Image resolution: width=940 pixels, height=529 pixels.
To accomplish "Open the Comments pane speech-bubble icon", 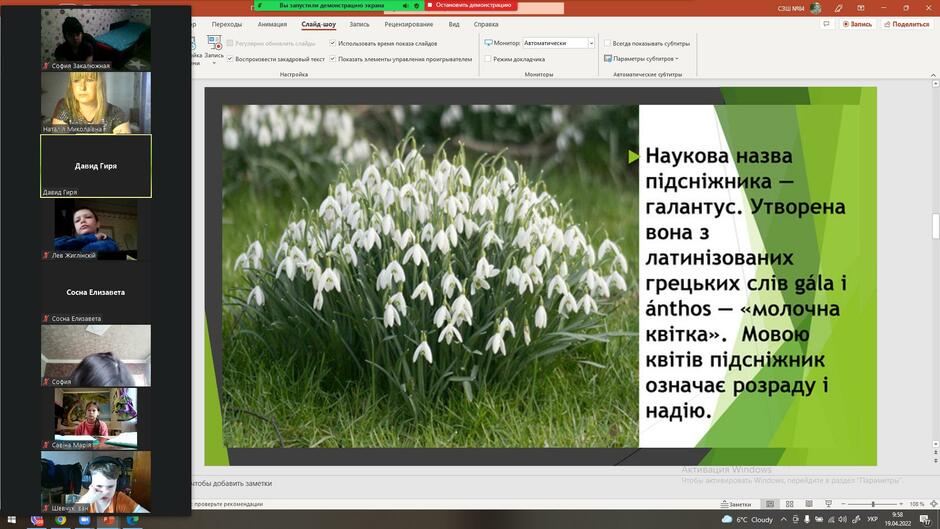I will coord(826,24).
